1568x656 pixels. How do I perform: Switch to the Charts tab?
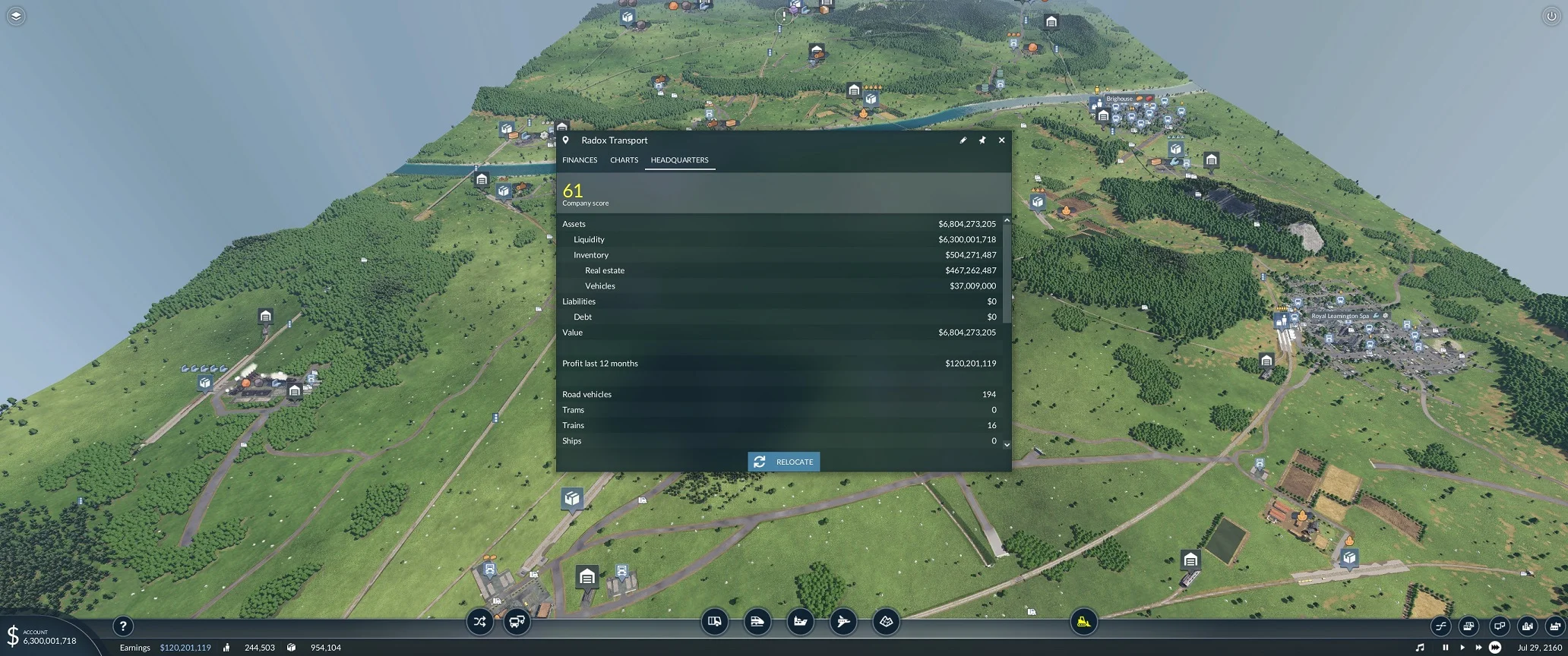coord(624,160)
